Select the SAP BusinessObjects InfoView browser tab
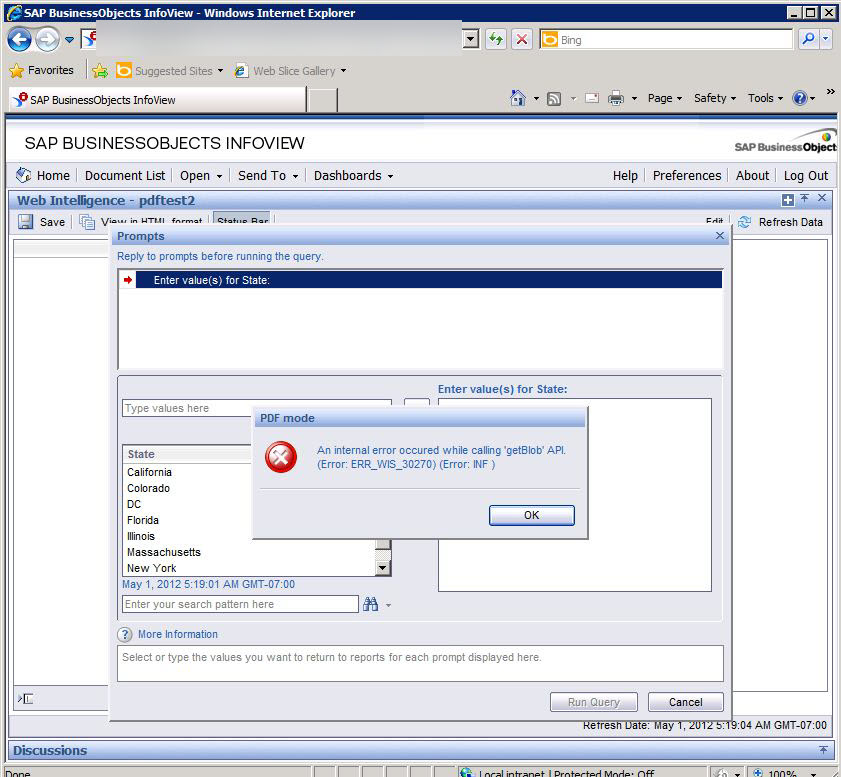This screenshot has height=777, width=841. click(x=157, y=100)
